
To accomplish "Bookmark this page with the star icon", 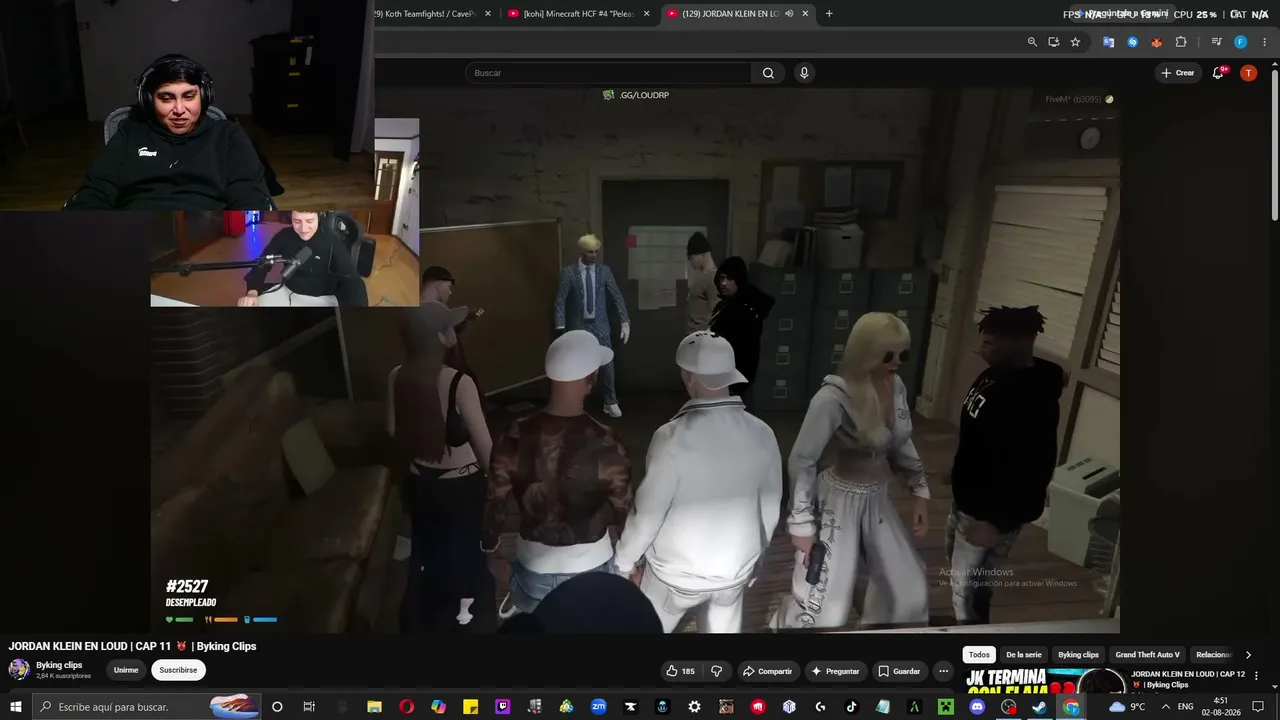I will point(1075,42).
